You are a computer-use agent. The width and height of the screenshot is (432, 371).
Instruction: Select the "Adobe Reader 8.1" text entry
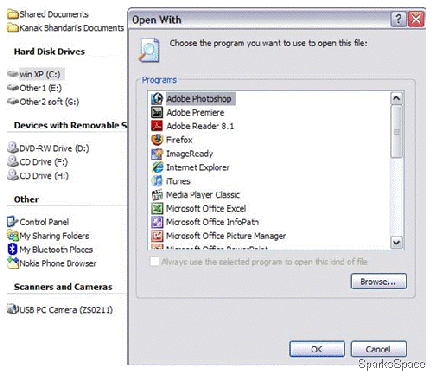pos(200,126)
